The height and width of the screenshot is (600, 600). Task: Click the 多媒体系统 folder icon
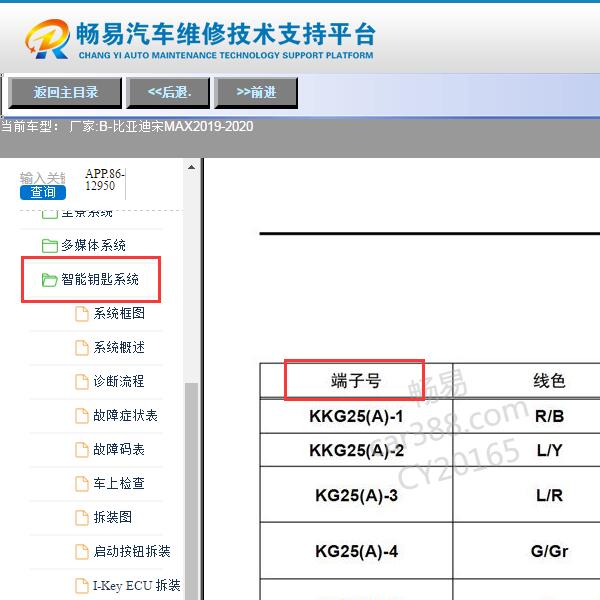[x=49, y=246]
